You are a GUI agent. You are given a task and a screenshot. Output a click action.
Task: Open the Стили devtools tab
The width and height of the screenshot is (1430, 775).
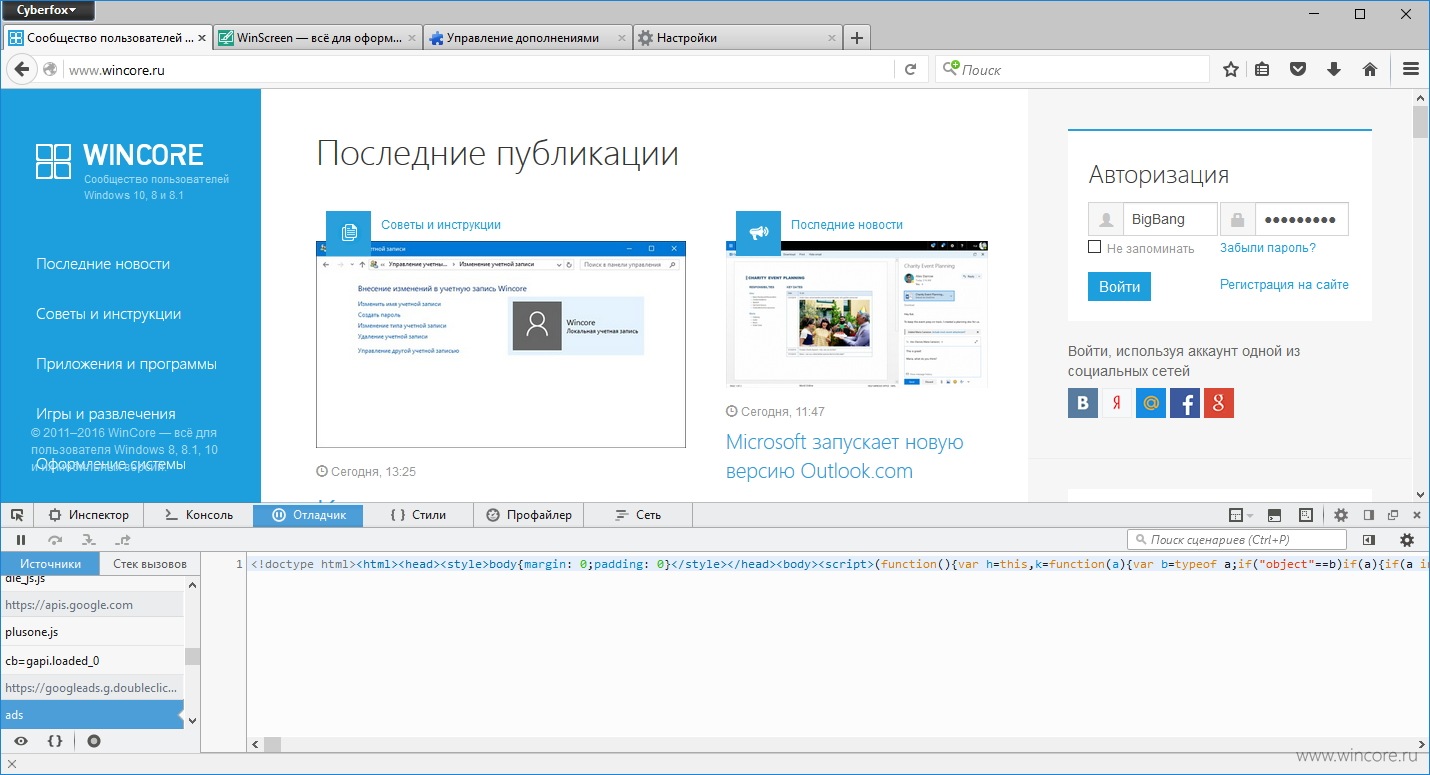(x=418, y=515)
